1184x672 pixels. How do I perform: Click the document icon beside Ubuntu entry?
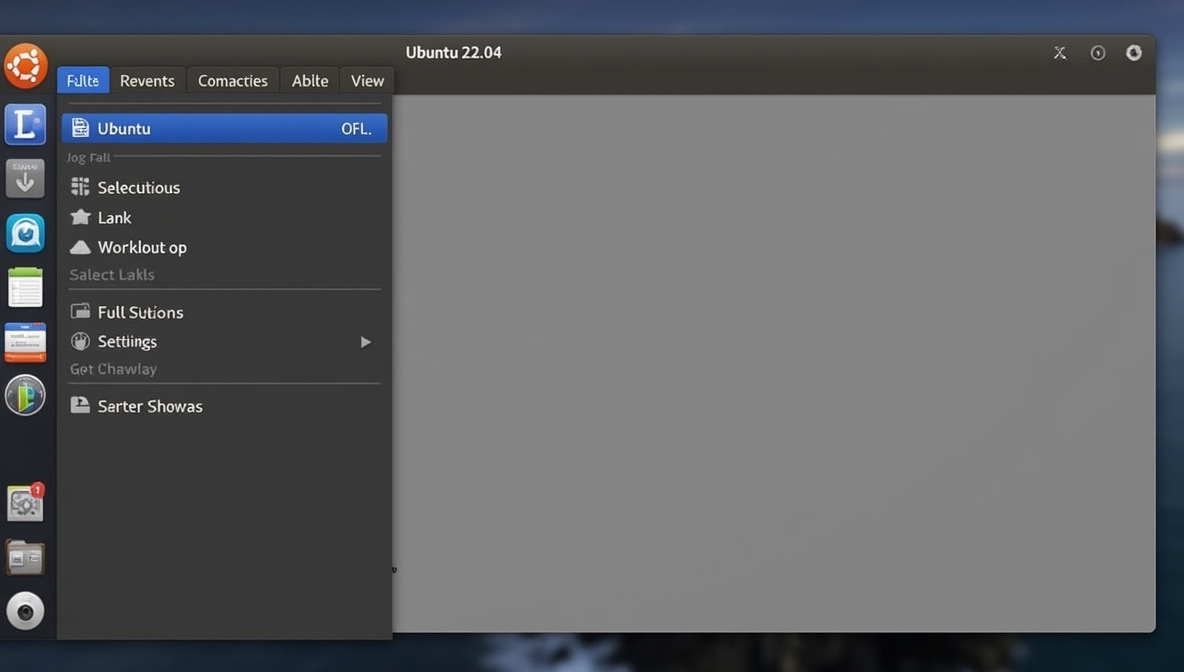(x=80, y=128)
